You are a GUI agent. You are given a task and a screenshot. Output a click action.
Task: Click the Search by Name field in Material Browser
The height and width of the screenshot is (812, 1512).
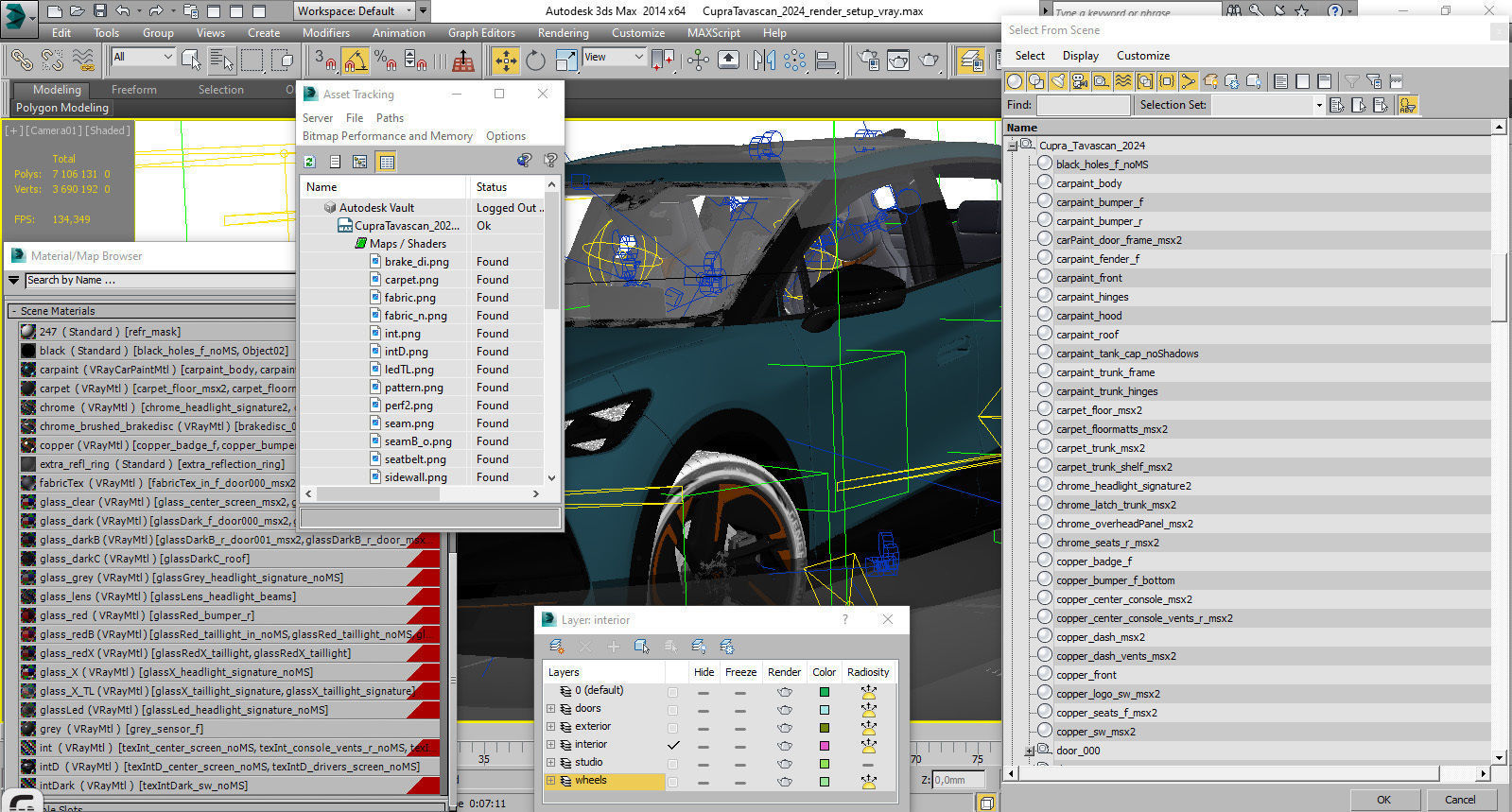[x=159, y=280]
